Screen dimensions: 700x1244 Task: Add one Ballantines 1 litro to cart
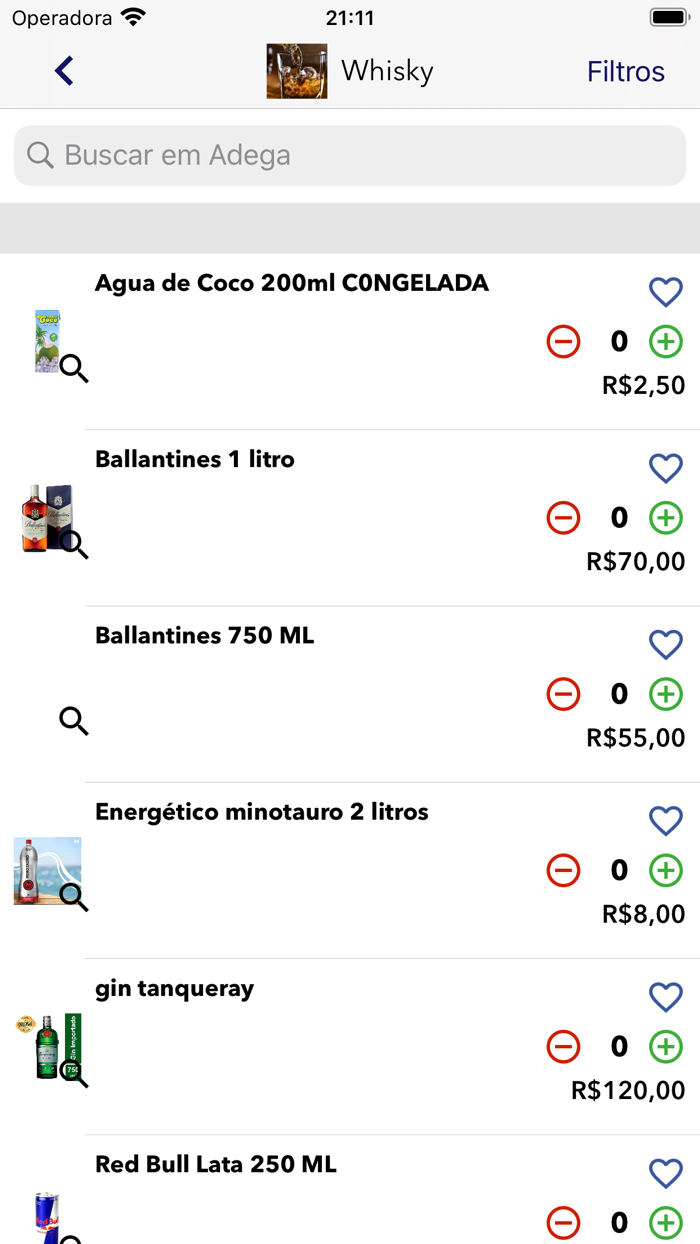pyautogui.click(x=665, y=518)
